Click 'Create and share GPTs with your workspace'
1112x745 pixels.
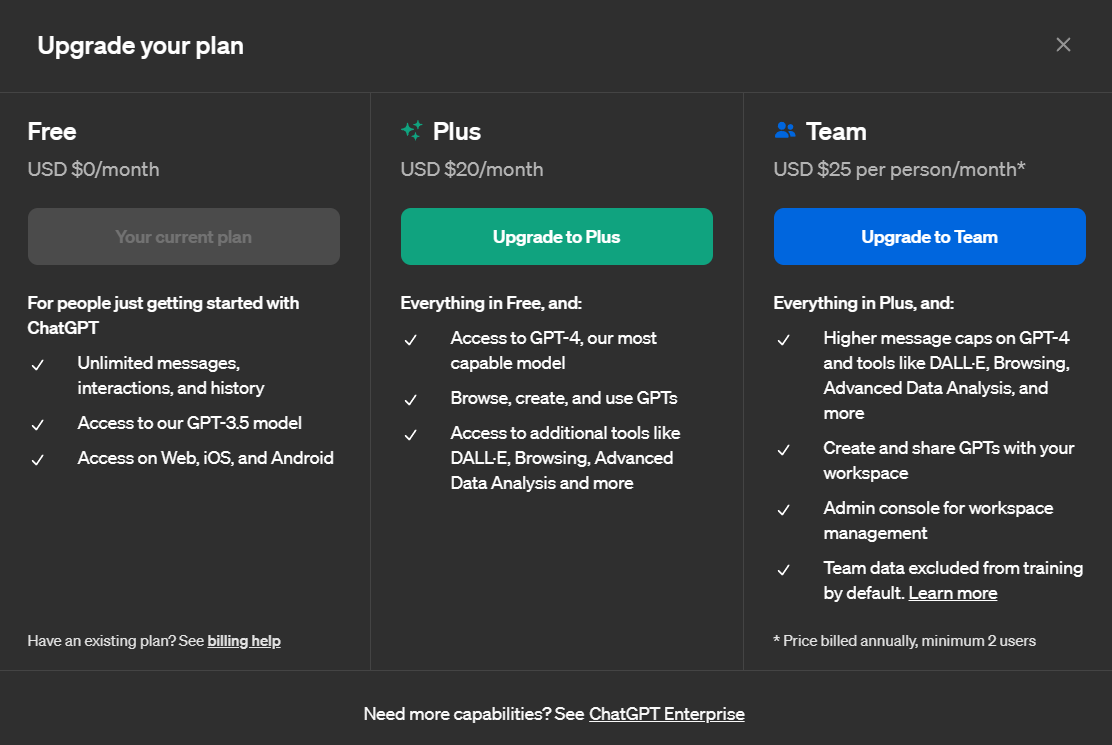pyautogui.click(x=948, y=460)
